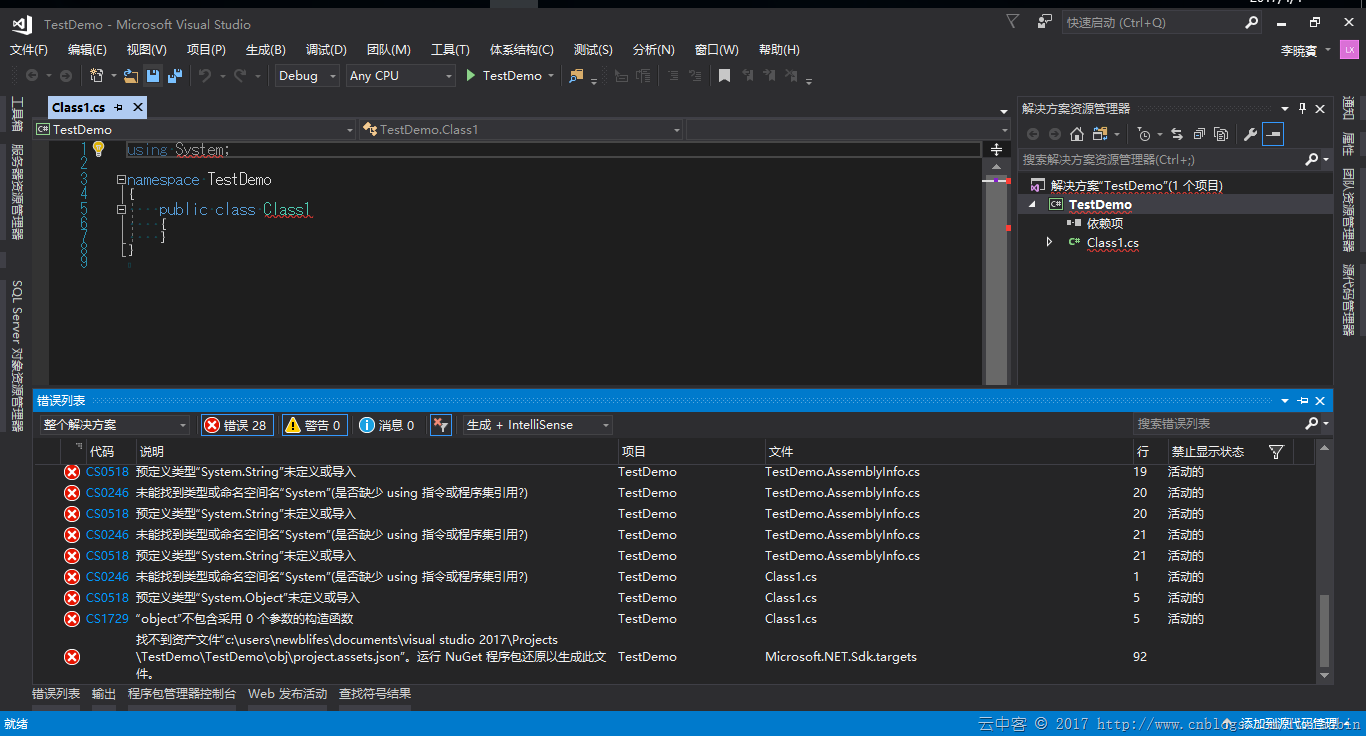Screen dimensions: 1366x736
Task: Open the Debug configuration dropdown
Action: coord(307,76)
